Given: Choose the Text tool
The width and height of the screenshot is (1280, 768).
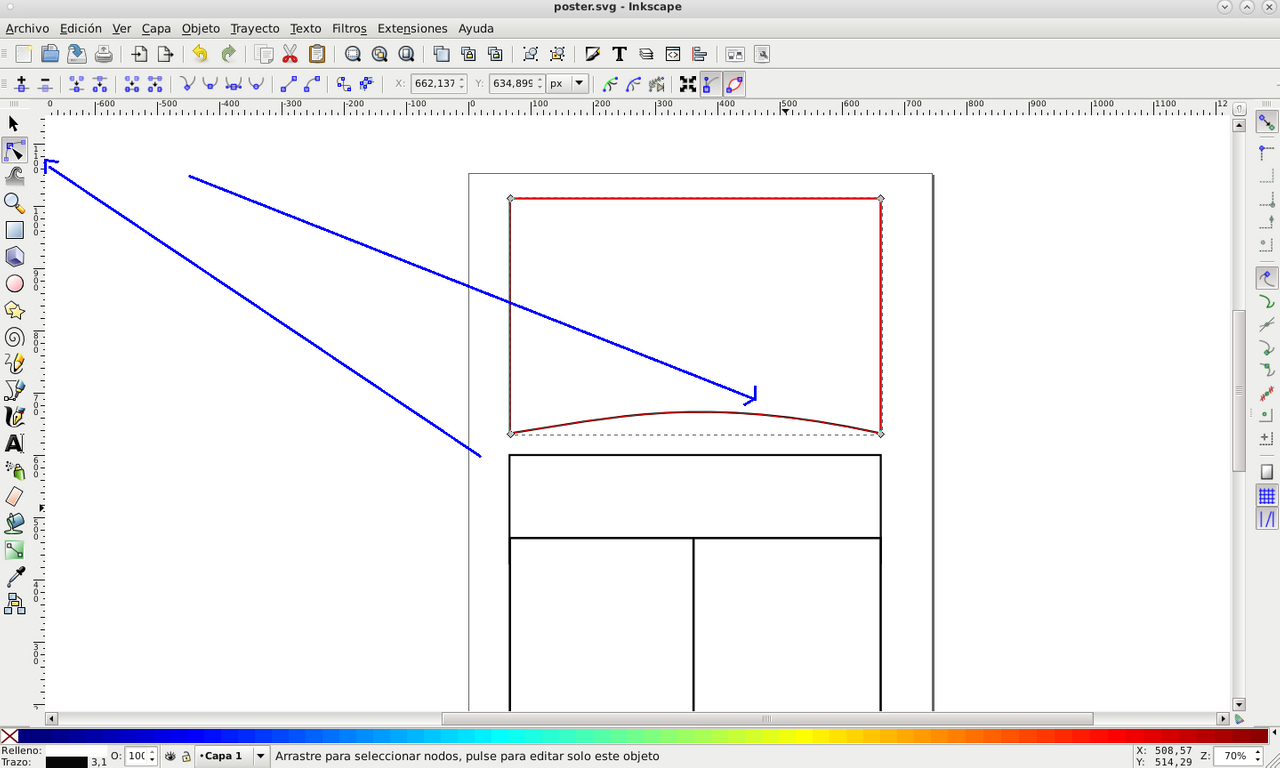Looking at the screenshot, I should point(14,444).
